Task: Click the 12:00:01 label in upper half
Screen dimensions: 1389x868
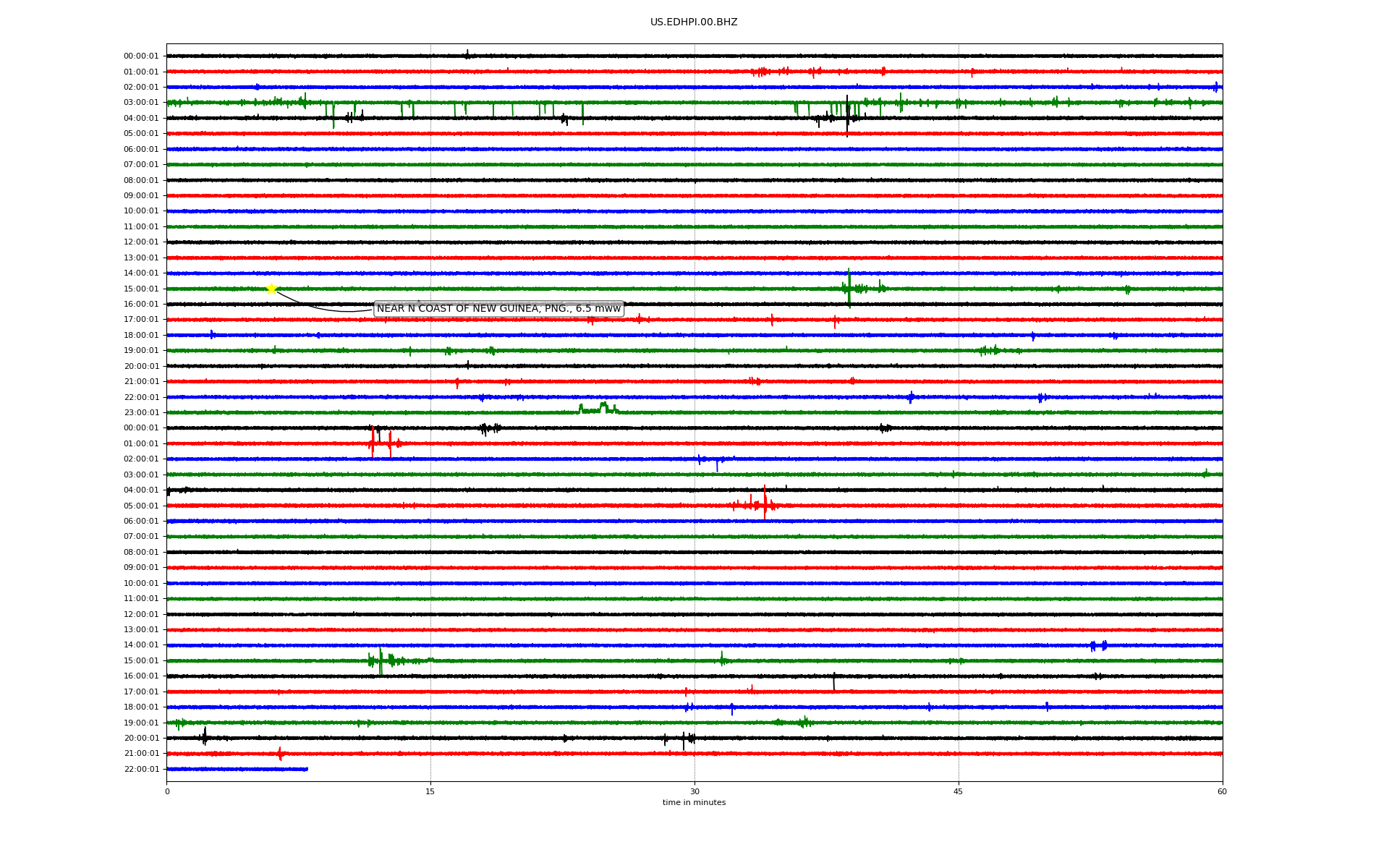Action: (141, 242)
